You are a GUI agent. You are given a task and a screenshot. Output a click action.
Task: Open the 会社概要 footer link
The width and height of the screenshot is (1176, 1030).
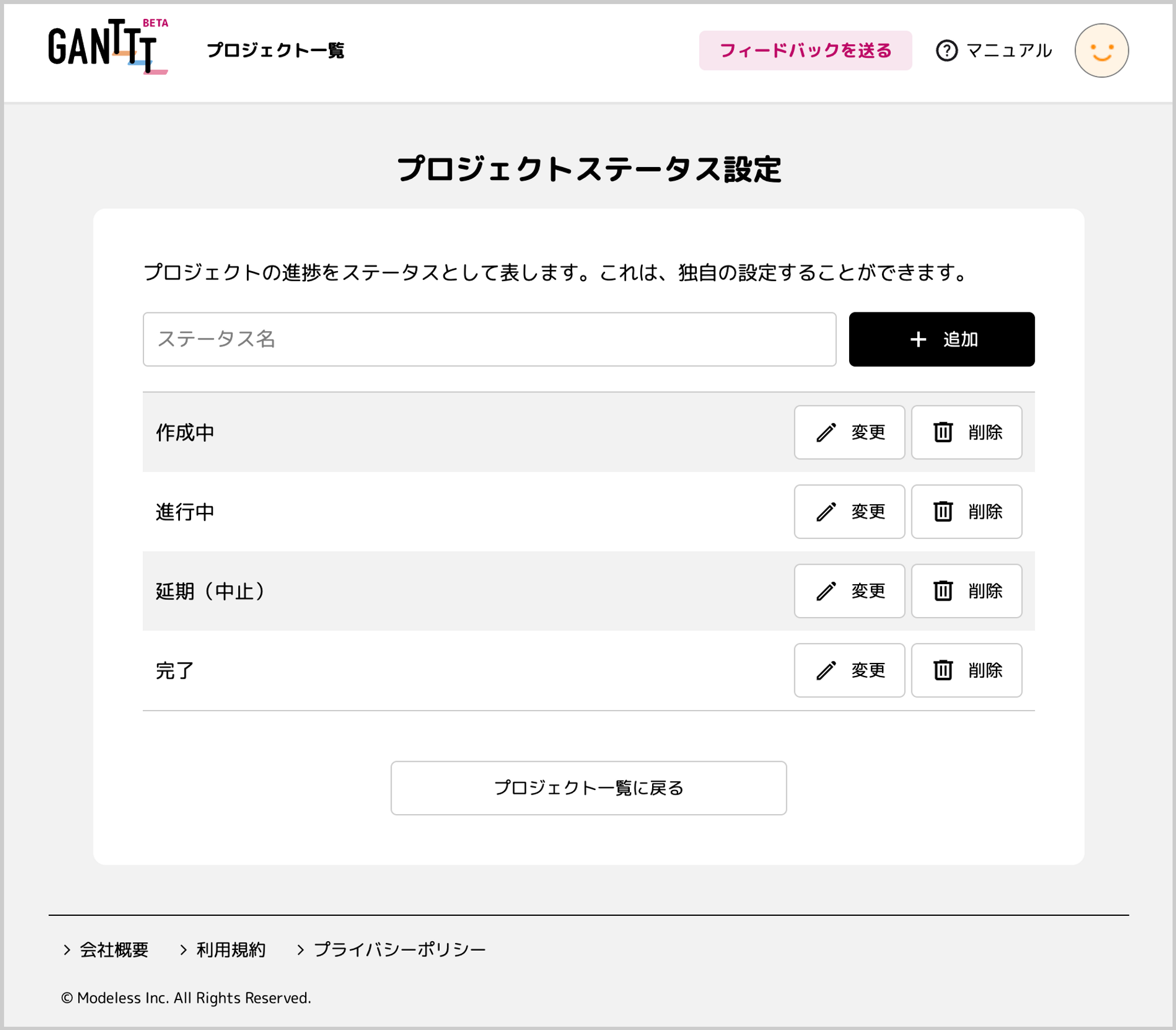click(114, 950)
